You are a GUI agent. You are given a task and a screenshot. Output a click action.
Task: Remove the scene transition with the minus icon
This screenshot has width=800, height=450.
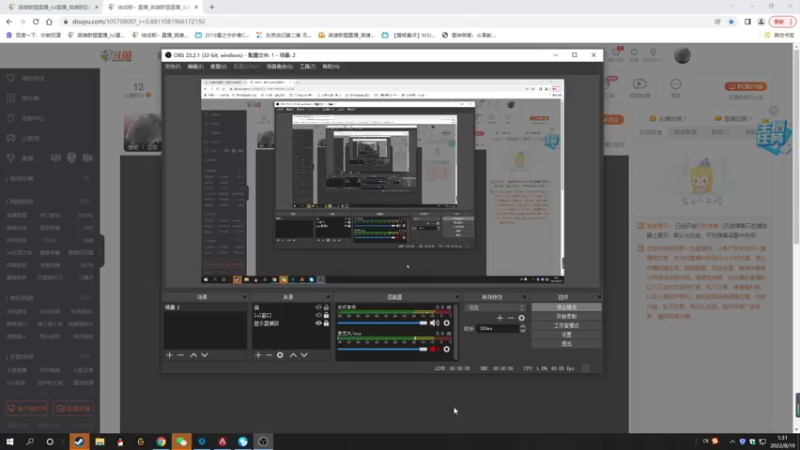point(511,318)
